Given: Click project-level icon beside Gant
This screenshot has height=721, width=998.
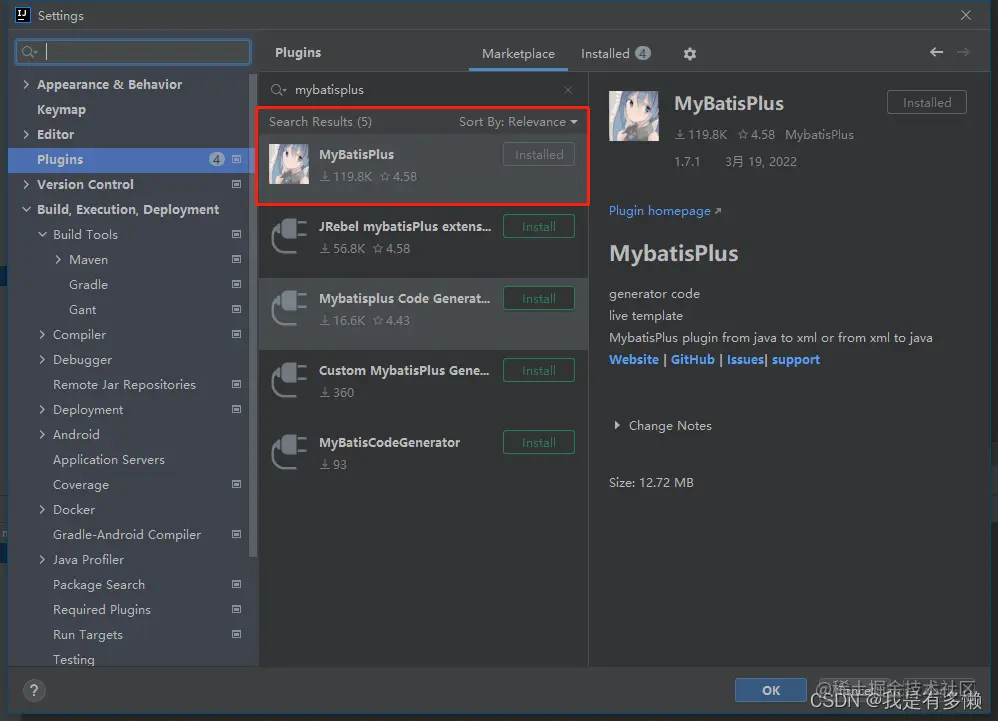Looking at the screenshot, I should [236, 309].
